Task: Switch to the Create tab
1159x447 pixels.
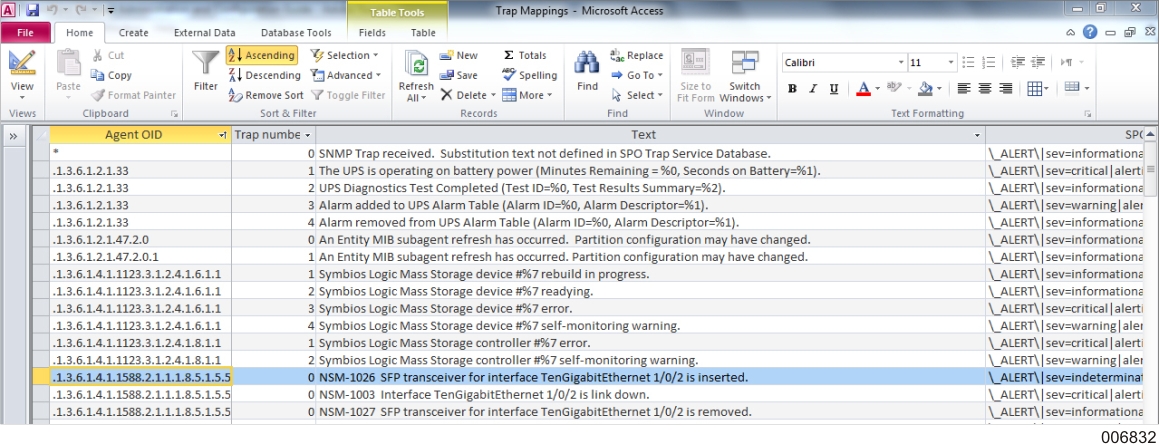Action: [133, 33]
